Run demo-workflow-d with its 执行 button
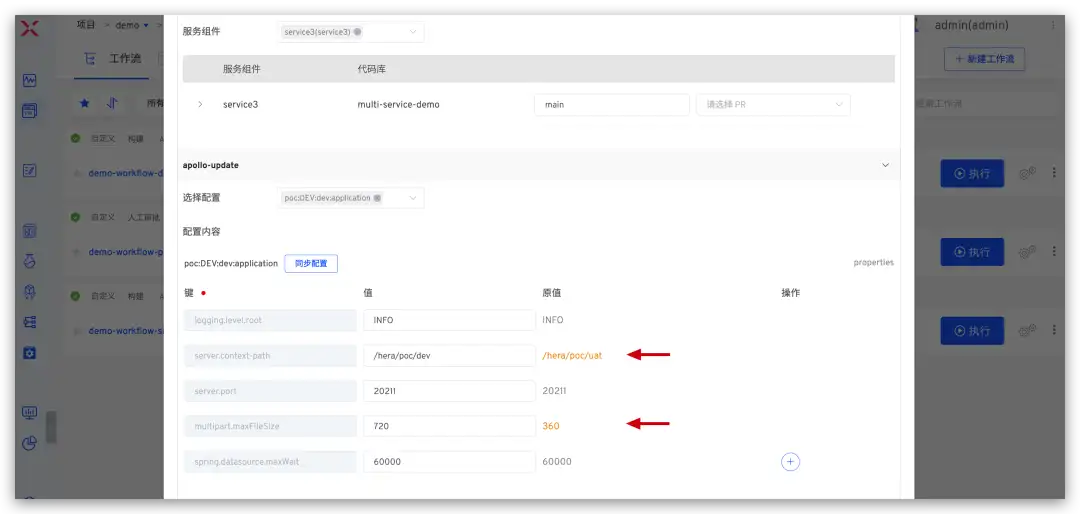Viewport: 1080px width, 514px height. 972,174
